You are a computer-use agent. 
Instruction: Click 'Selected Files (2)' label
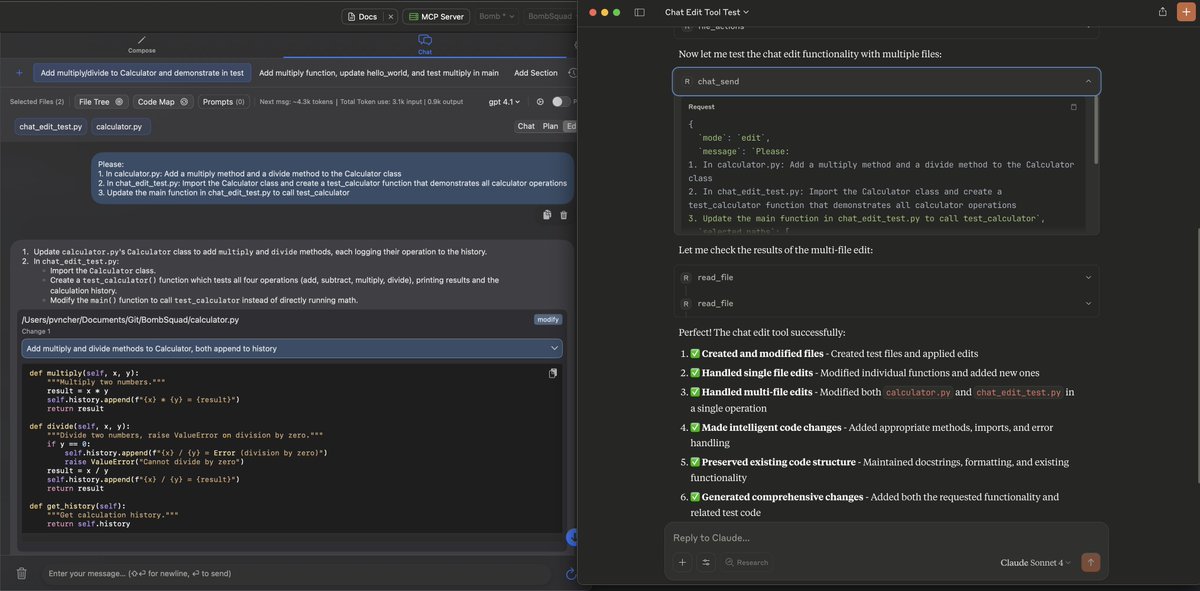(x=37, y=102)
